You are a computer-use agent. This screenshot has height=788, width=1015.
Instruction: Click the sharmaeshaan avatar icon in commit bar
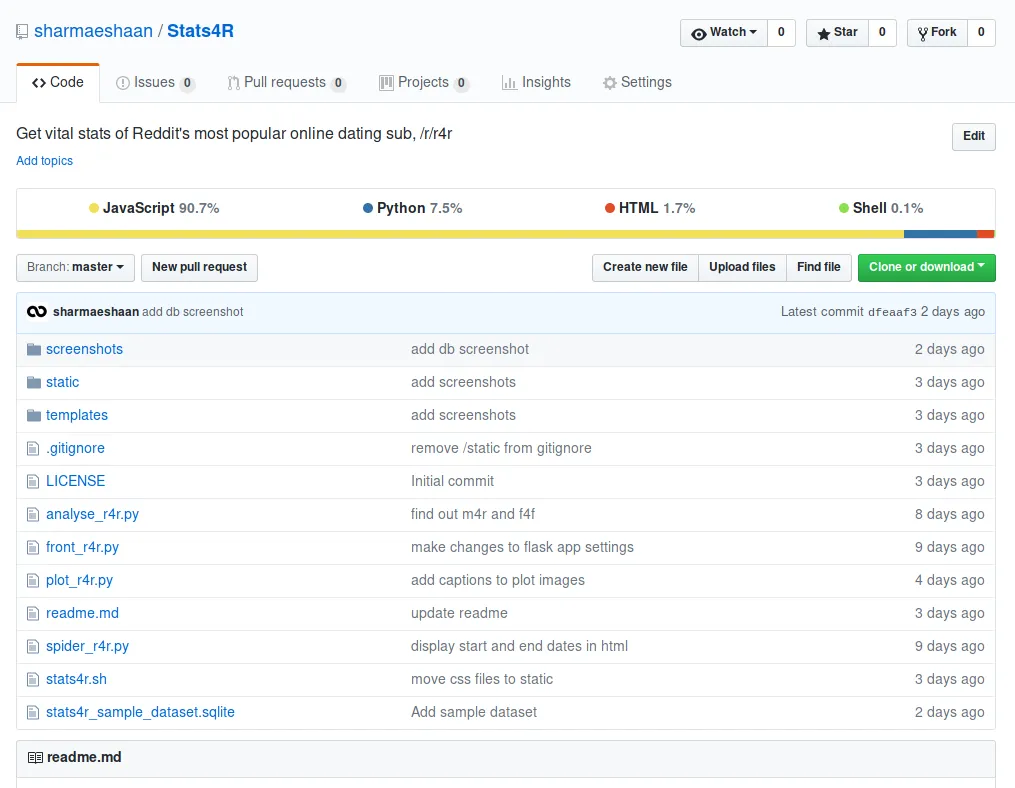[37, 312]
